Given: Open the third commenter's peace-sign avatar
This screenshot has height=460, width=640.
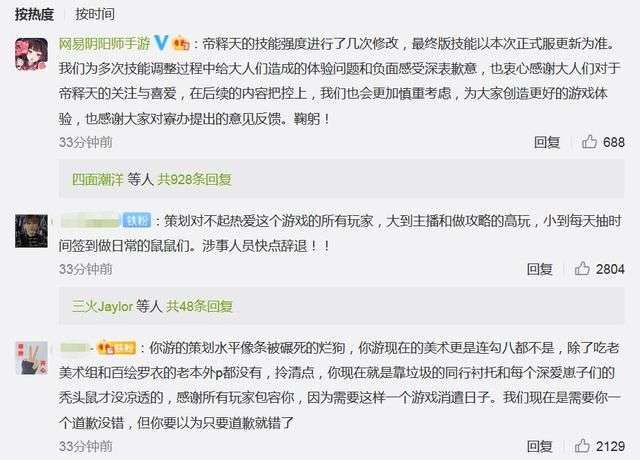Looking at the screenshot, I should (x=31, y=358).
